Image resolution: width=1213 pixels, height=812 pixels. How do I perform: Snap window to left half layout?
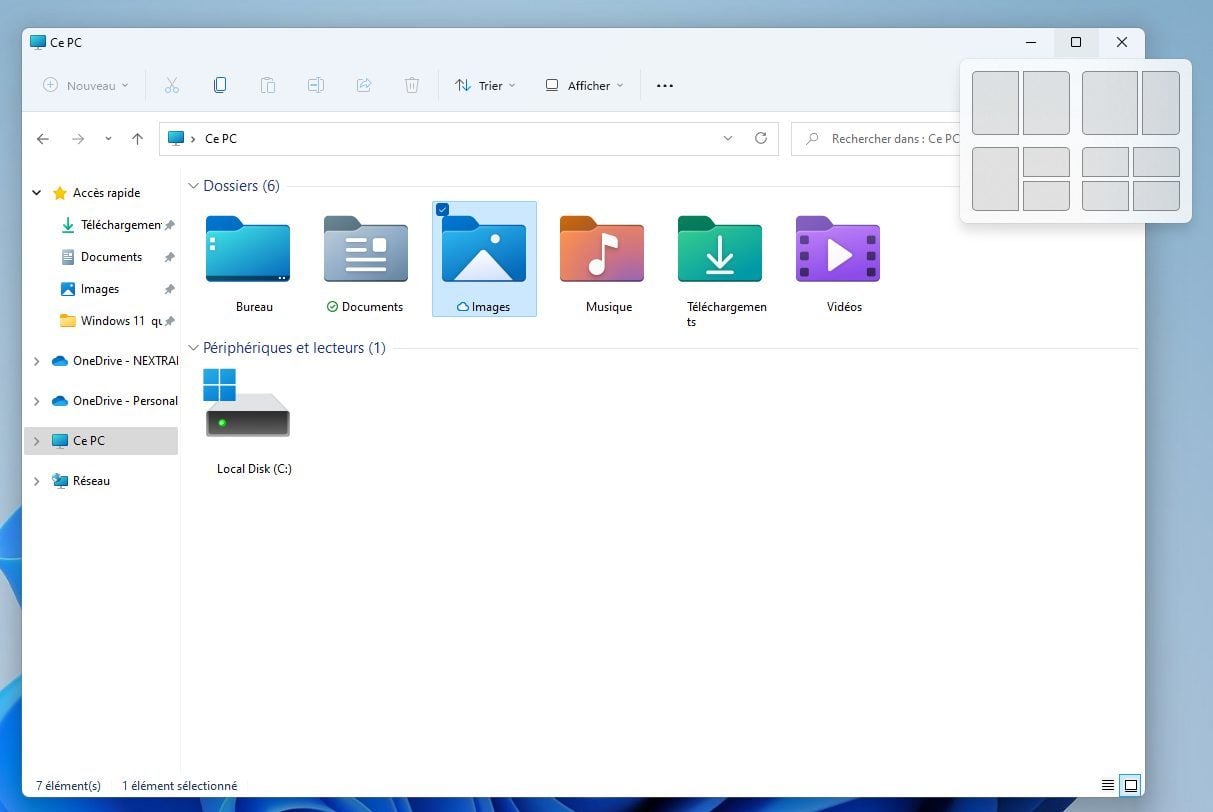[995, 102]
